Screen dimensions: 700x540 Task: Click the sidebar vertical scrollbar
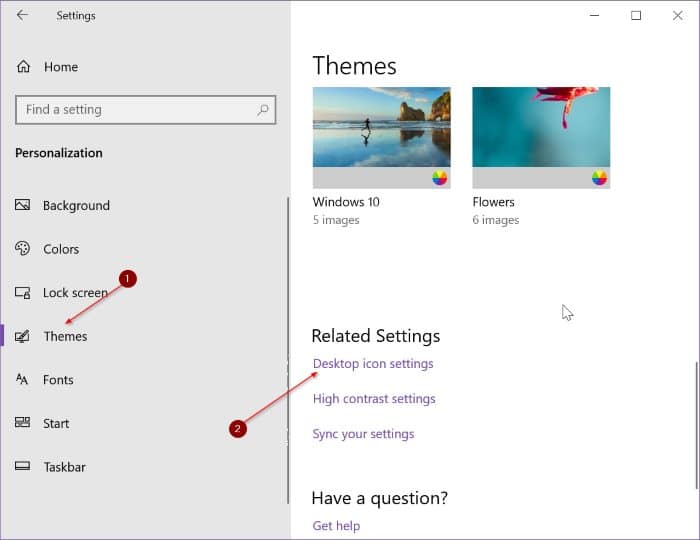click(288, 350)
